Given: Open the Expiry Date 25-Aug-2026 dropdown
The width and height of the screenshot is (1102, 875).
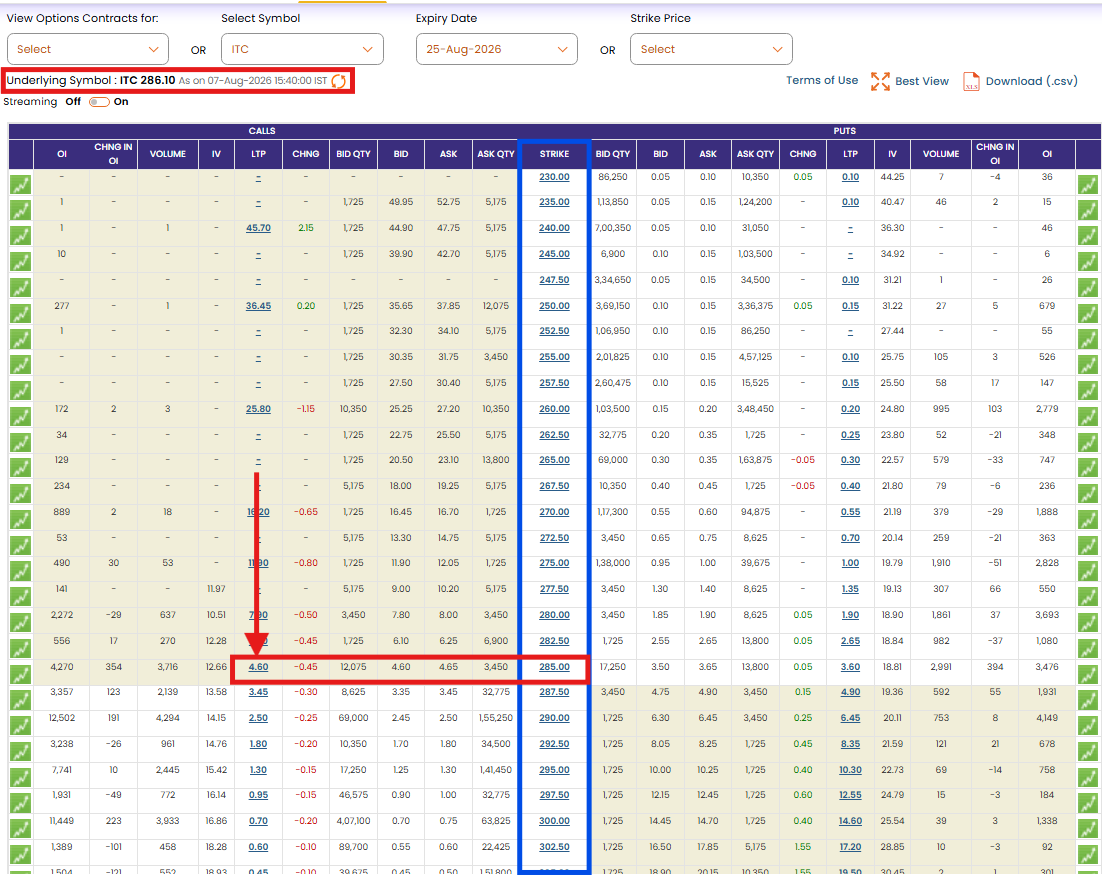Looking at the screenshot, I should (497, 49).
